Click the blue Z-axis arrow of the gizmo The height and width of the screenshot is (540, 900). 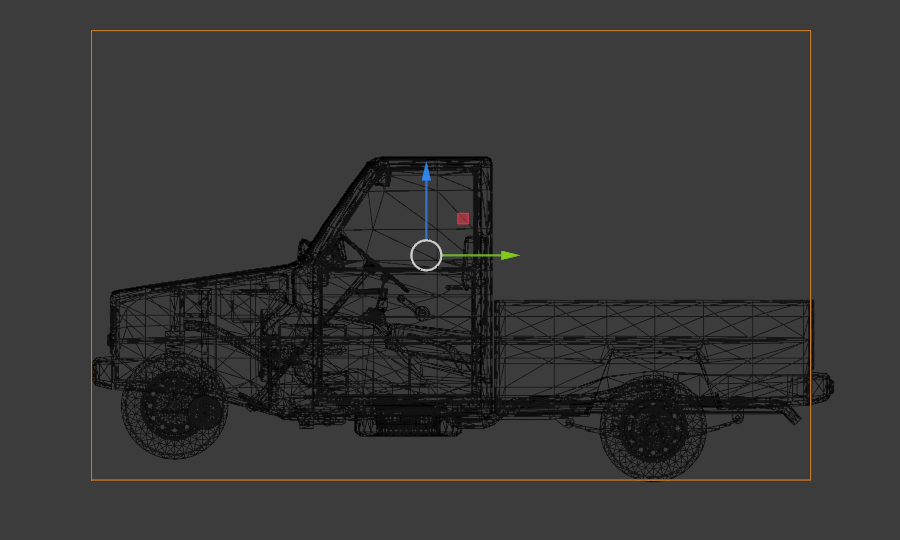click(x=426, y=201)
